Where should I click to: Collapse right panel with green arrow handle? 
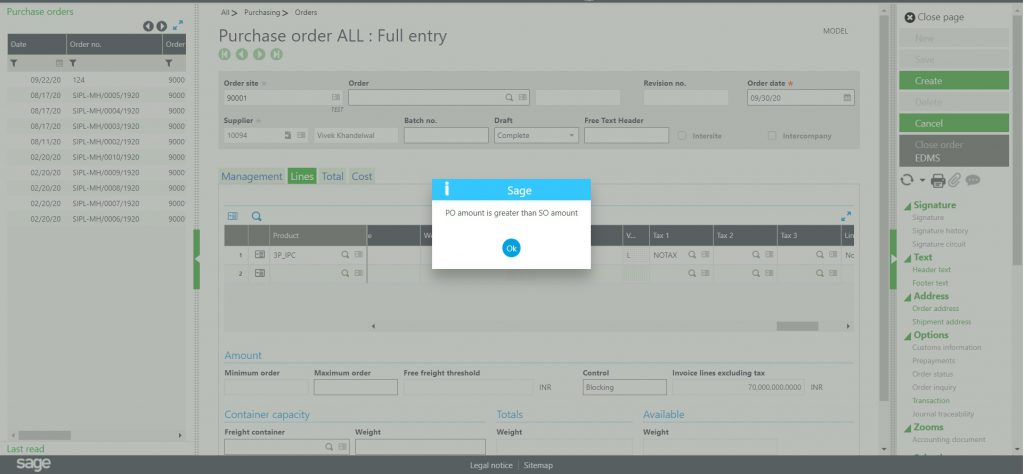(893, 259)
